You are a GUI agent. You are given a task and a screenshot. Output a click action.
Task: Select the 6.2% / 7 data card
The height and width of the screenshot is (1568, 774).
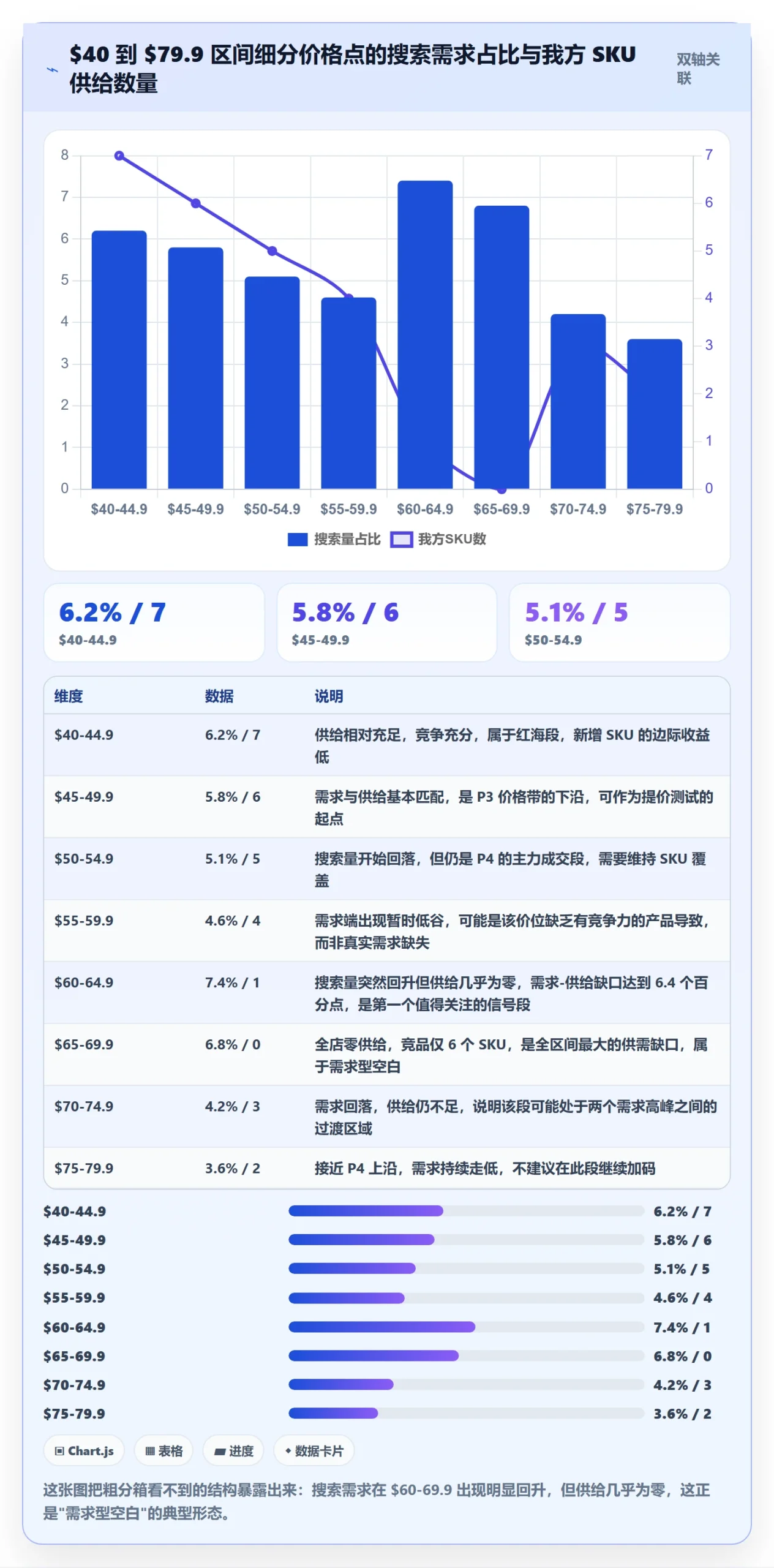154,622
